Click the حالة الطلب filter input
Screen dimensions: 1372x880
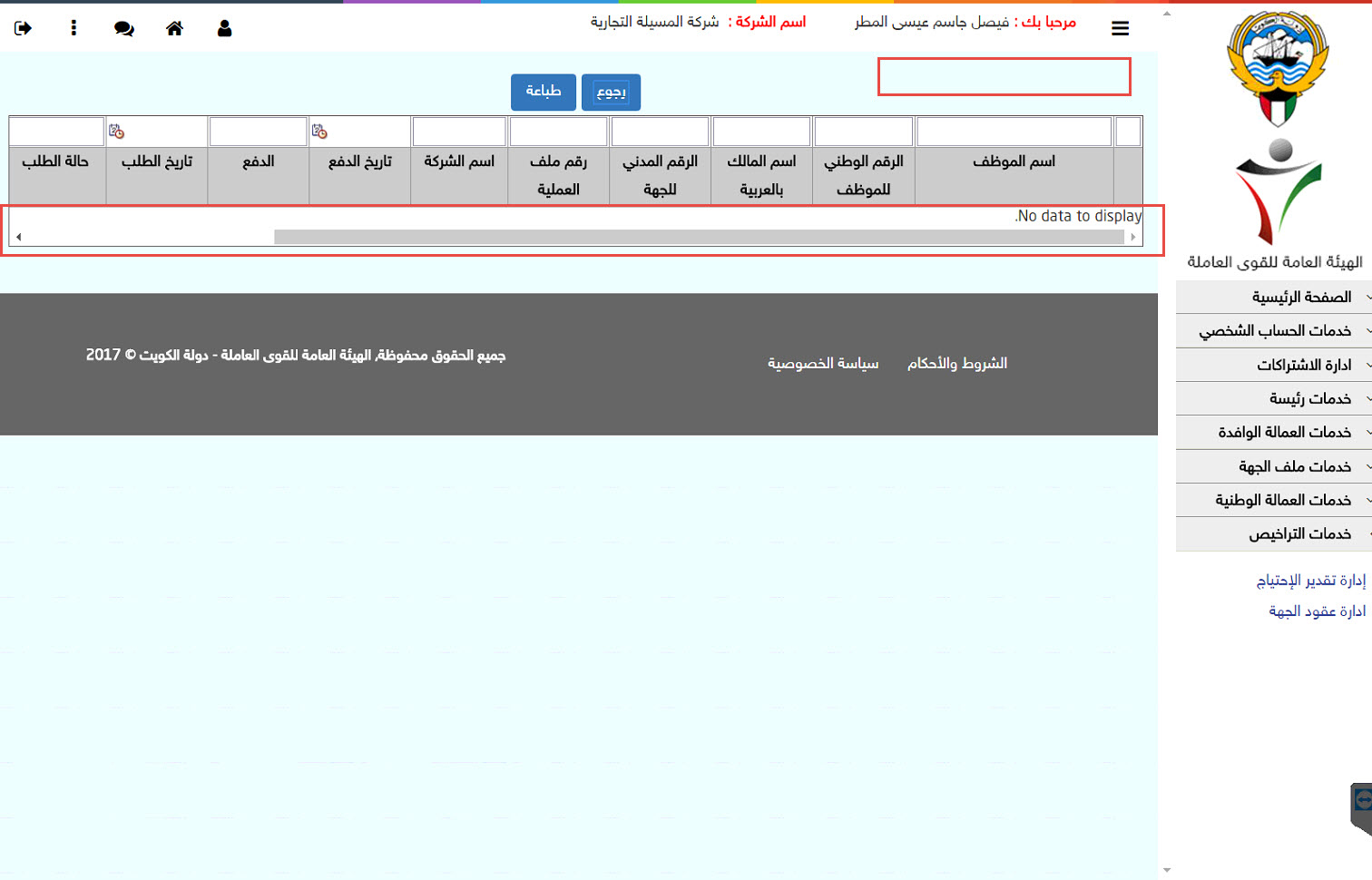pos(56,132)
